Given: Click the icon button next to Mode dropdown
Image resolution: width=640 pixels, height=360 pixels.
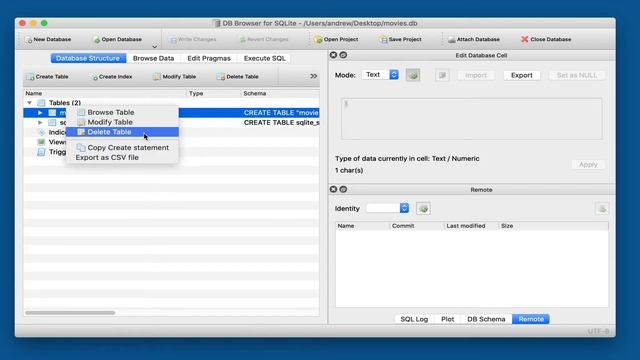Looking at the screenshot, I should (413, 75).
